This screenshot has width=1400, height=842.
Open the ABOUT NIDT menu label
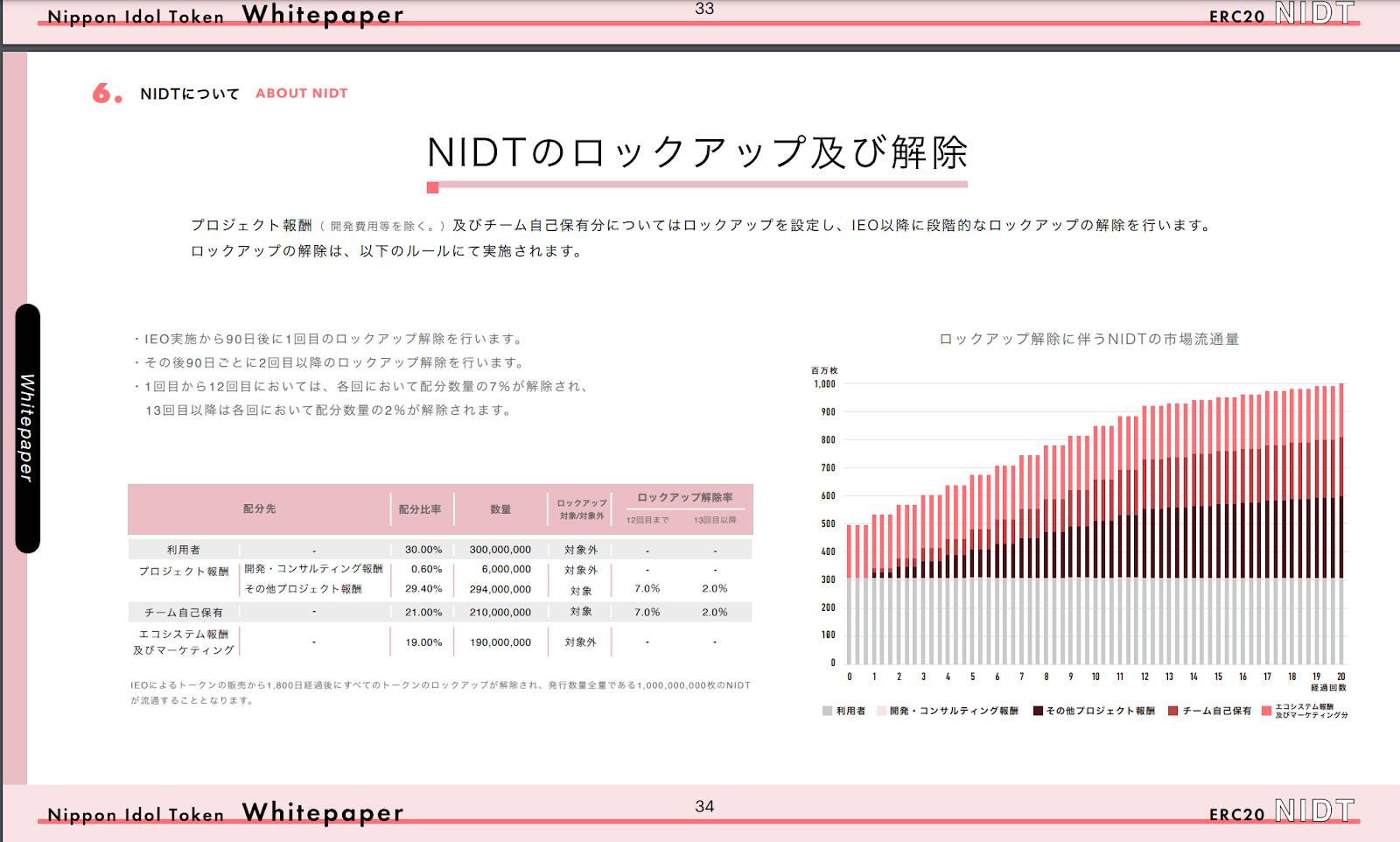(300, 94)
